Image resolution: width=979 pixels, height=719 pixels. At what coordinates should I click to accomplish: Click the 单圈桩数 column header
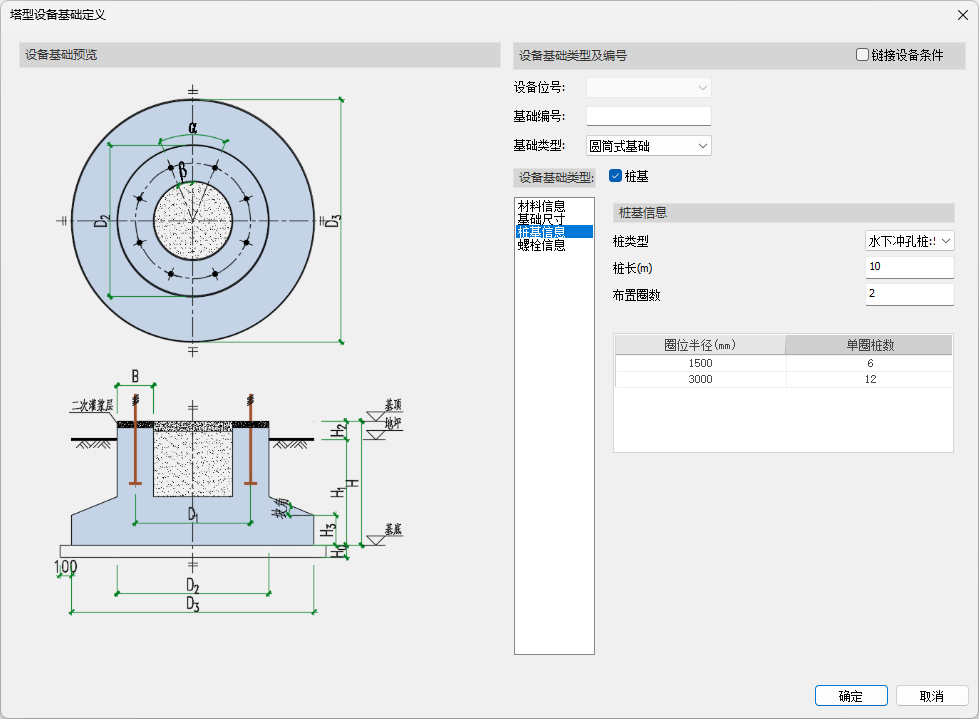(869, 345)
